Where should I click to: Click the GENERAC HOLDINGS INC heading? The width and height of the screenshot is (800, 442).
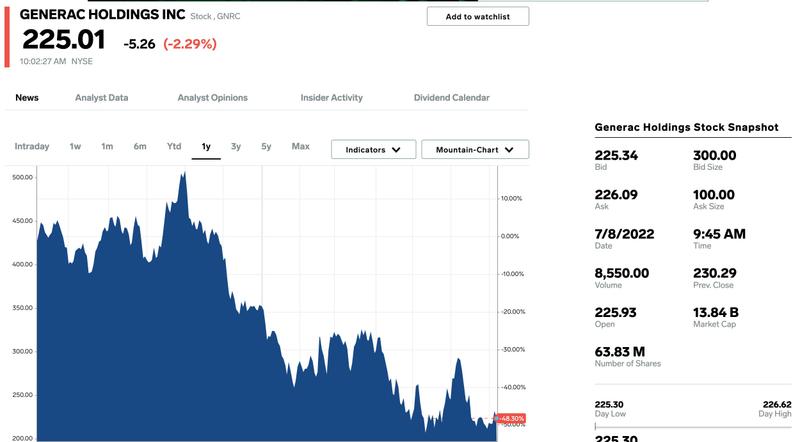pos(103,14)
